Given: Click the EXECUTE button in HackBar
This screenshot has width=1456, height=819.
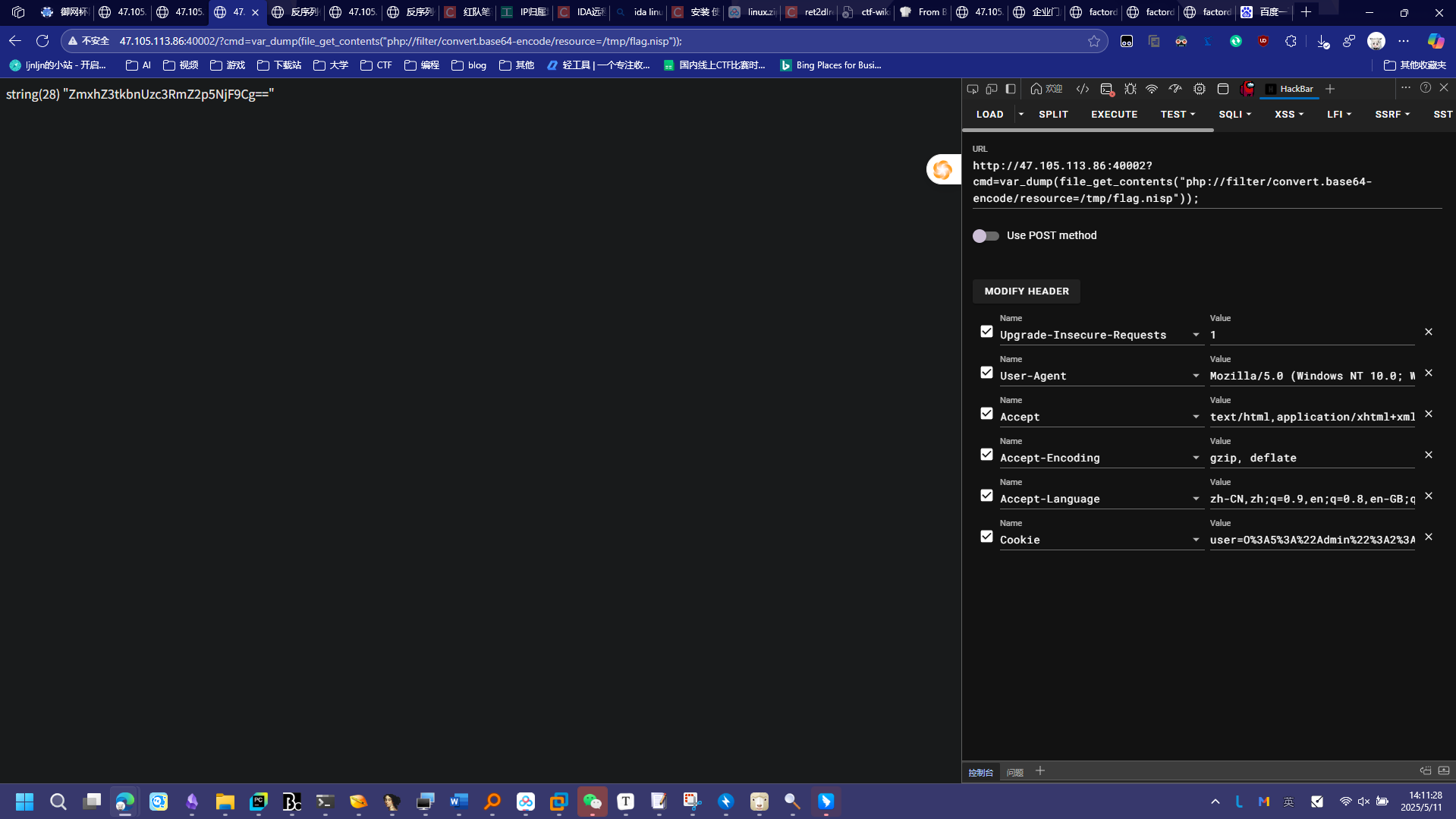Looking at the screenshot, I should pyautogui.click(x=1114, y=115).
